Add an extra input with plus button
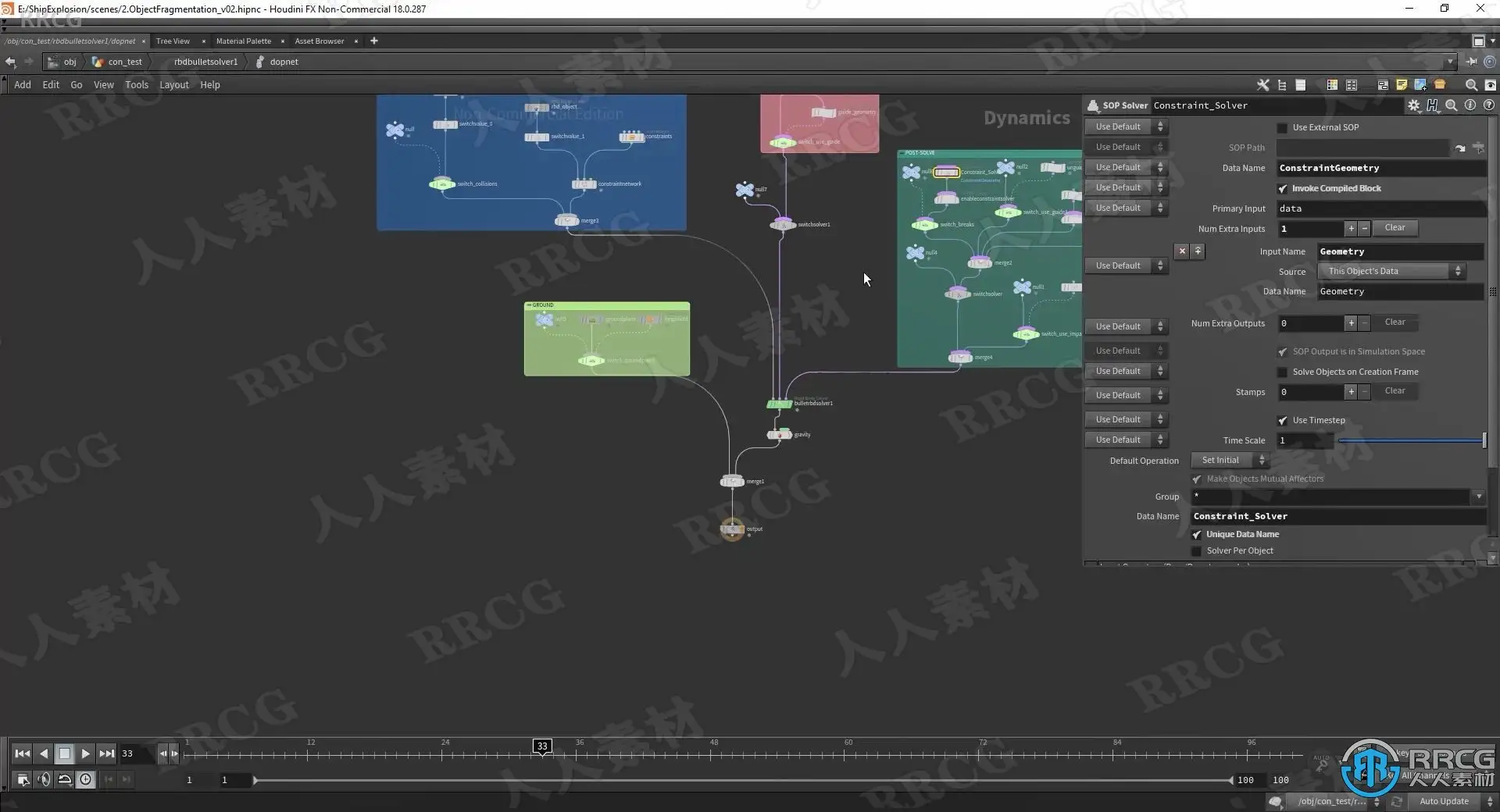Viewport: 1500px width, 812px height. tap(1350, 229)
